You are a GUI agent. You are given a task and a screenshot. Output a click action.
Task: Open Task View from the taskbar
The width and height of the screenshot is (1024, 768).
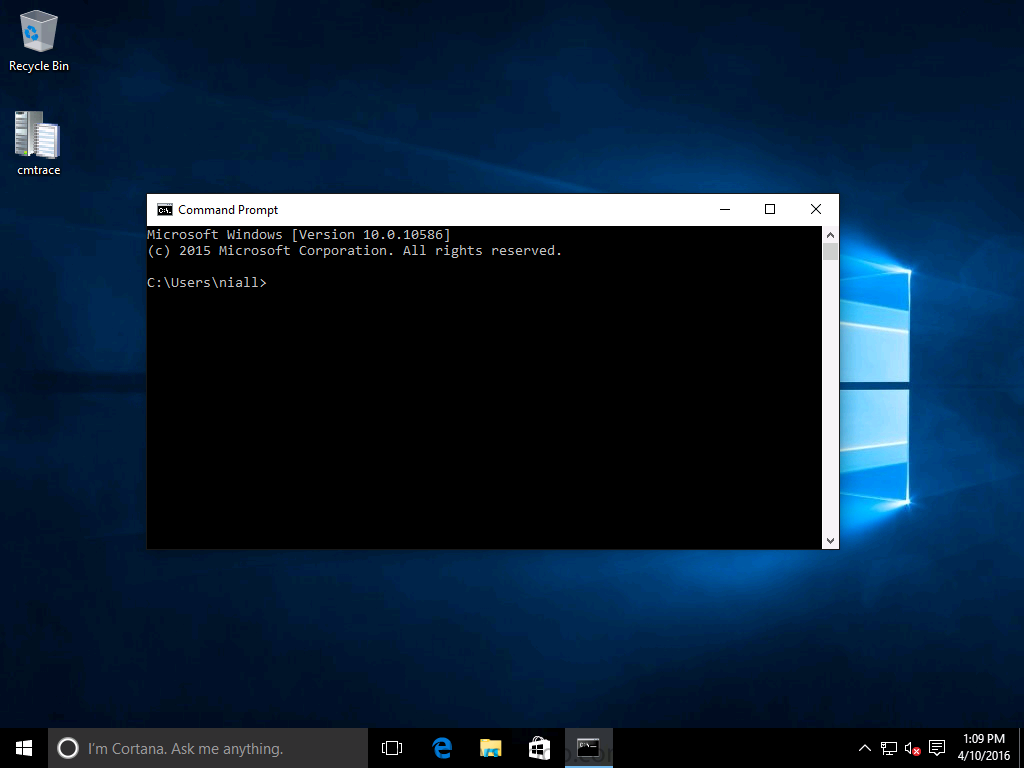[x=392, y=748]
